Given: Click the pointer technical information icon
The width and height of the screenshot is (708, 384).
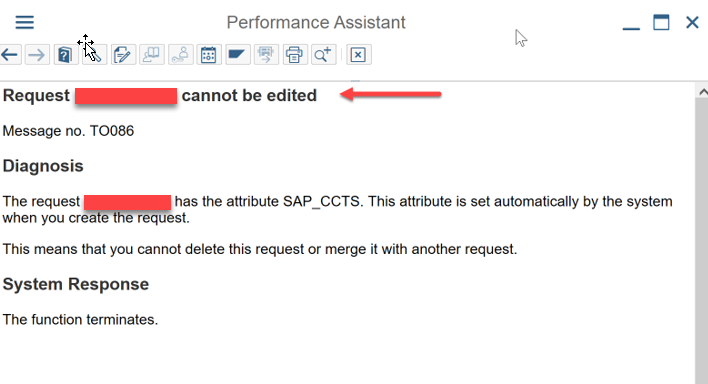Looking at the screenshot, I should 94,55.
